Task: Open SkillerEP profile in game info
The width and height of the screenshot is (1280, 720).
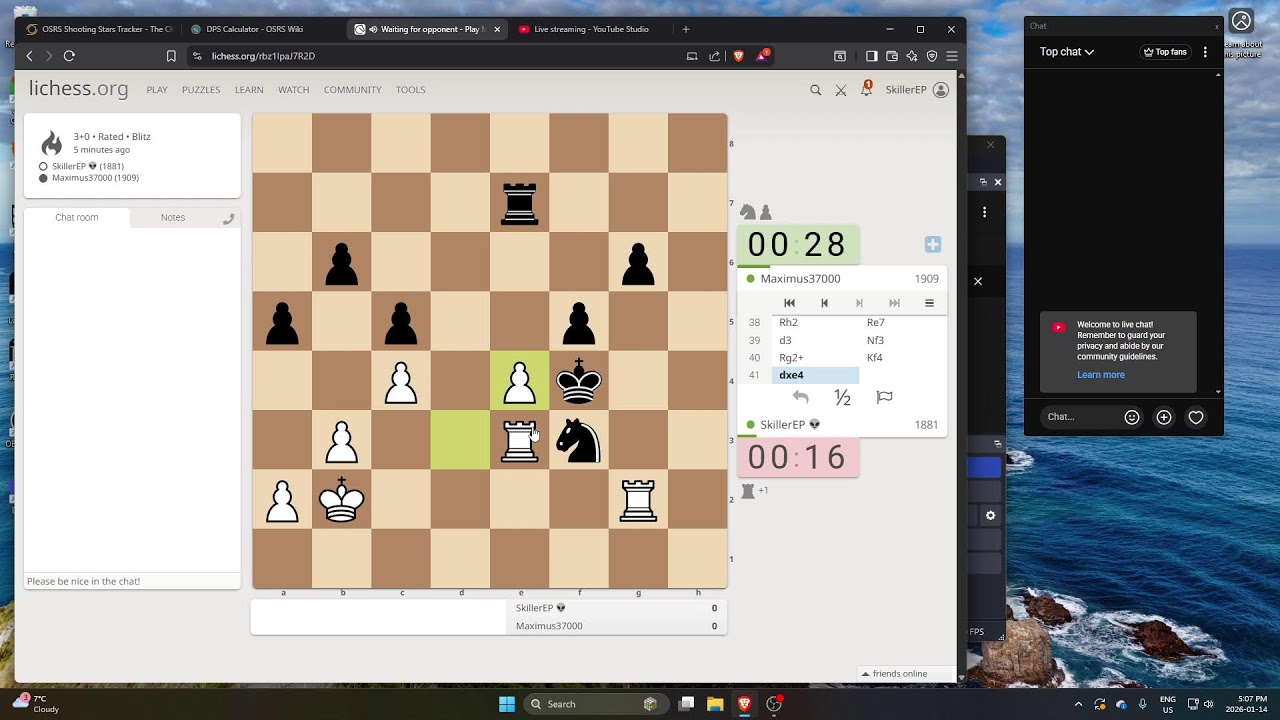Action: click(88, 166)
